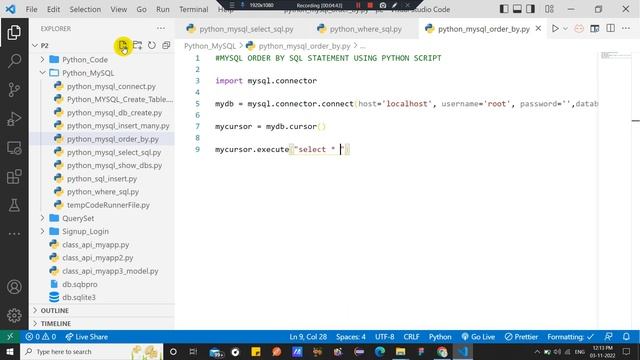Click Windows taskbar search box
The width and height of the screenshot is (640, 360).
click(91, 351)
